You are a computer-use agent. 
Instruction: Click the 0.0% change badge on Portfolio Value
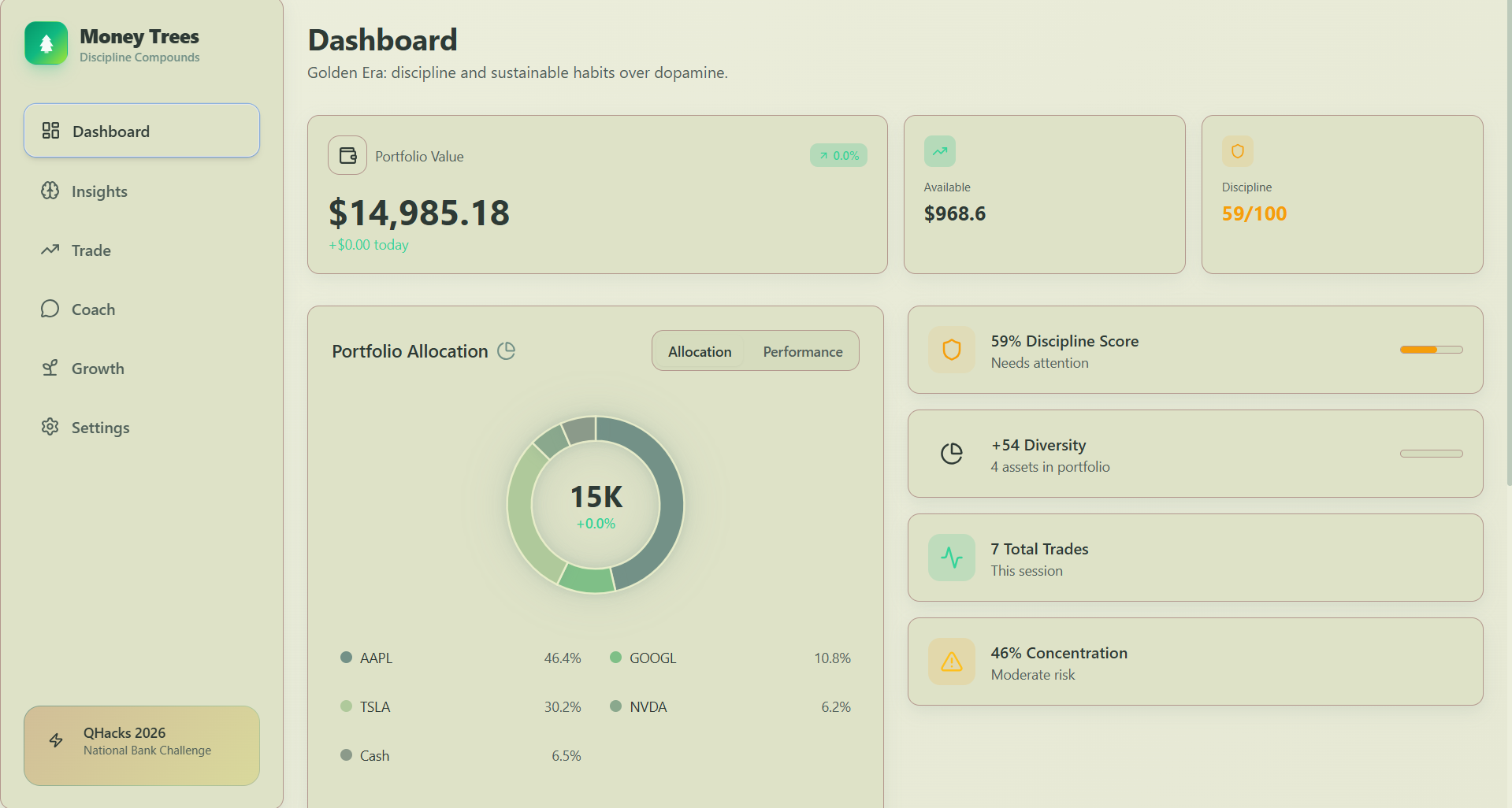tap(838, 156)
